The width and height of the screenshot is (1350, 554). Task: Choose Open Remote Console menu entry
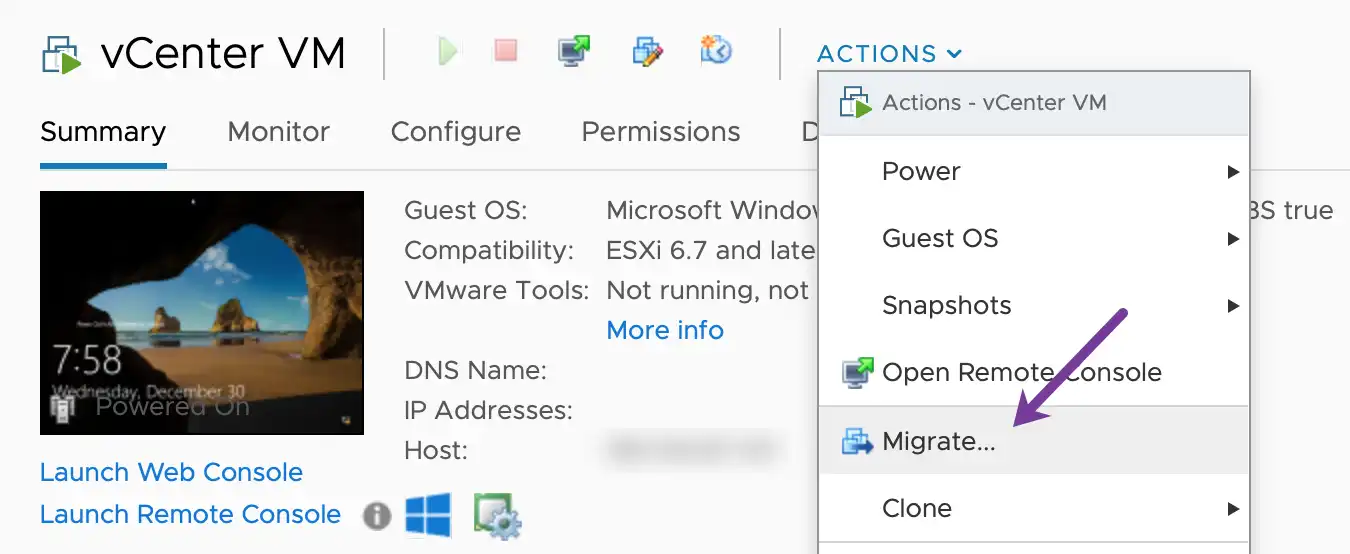pos(1034,373)
